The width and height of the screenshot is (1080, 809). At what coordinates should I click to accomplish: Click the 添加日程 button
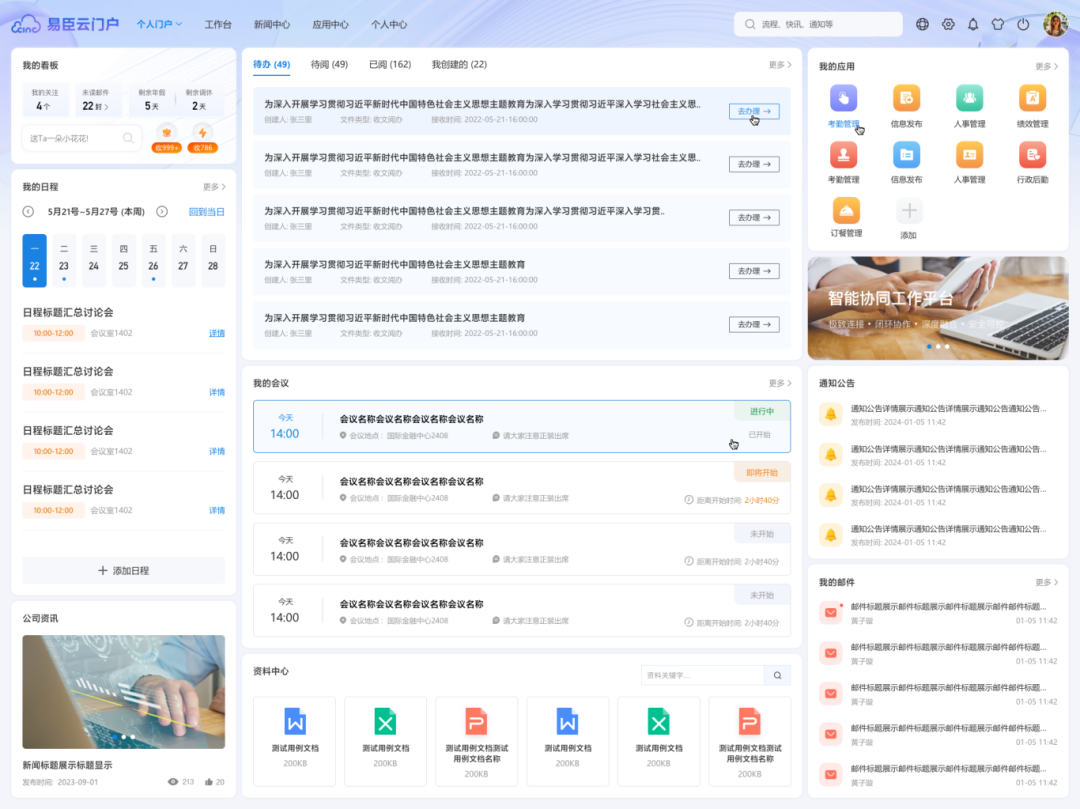[x=123, y=571]
